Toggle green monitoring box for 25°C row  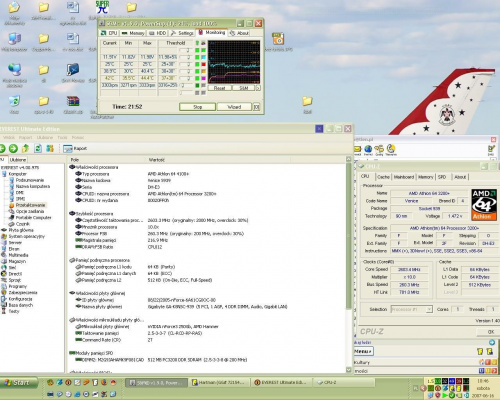coord(197,64)
